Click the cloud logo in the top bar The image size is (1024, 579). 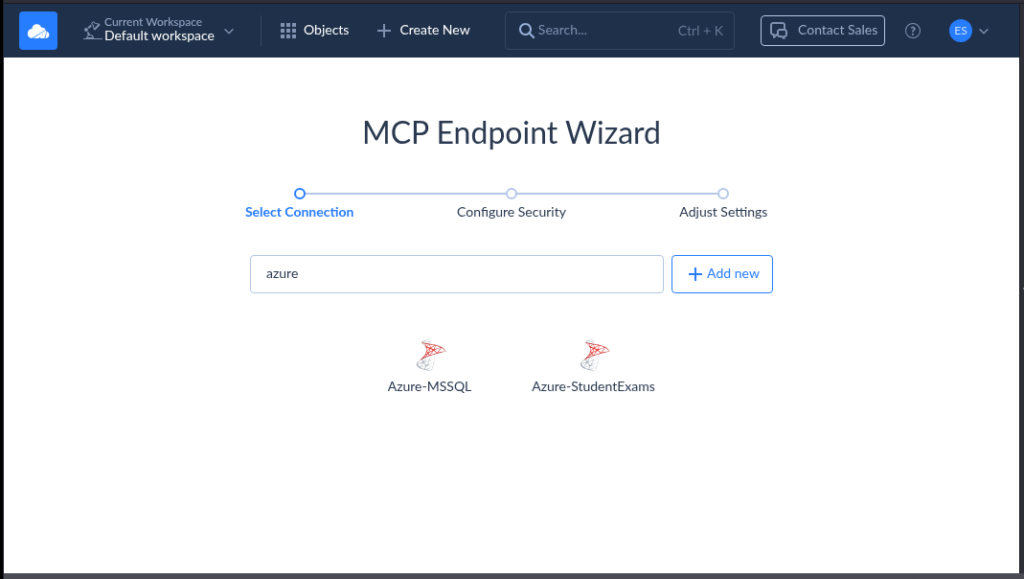tap(37, 30)
